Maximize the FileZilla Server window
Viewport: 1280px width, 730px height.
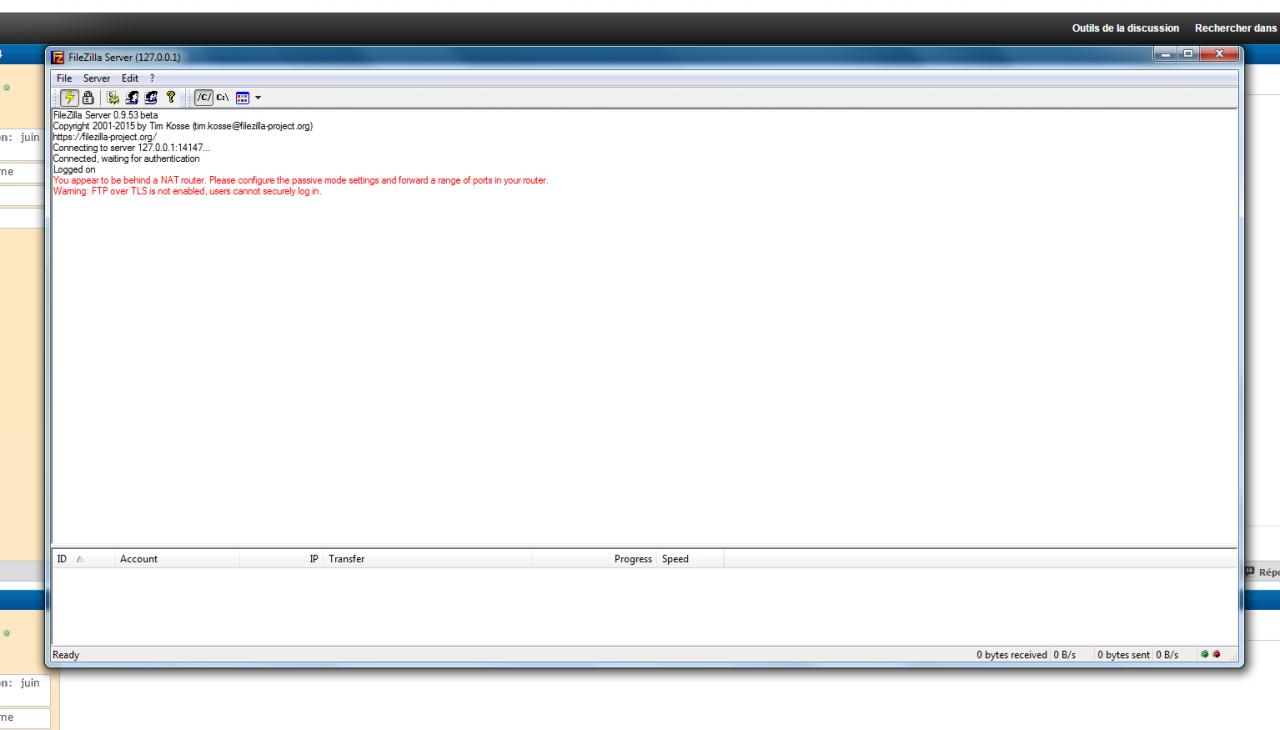click(x=1189, y=53)
